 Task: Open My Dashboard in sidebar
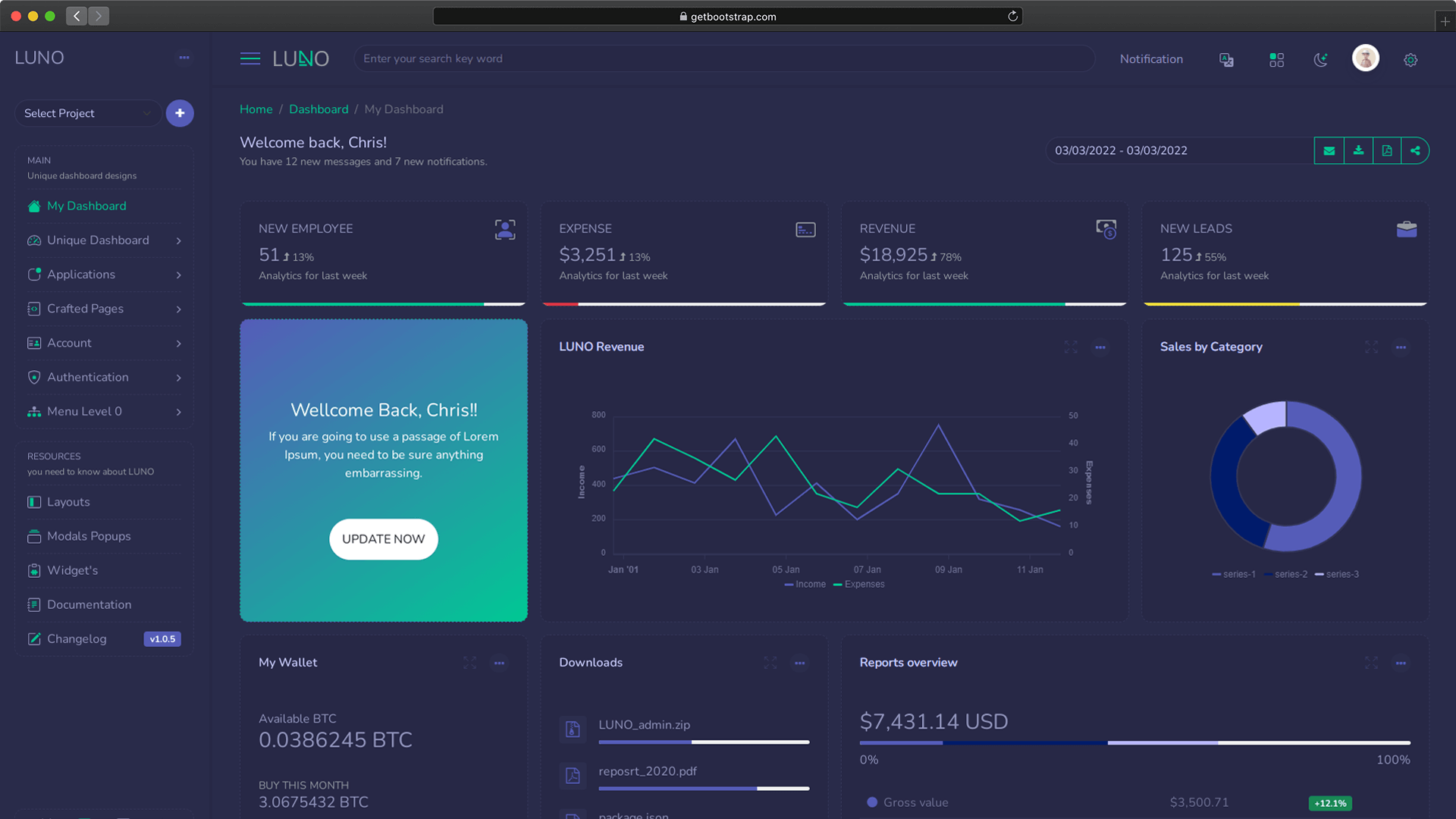pos(86,206)
